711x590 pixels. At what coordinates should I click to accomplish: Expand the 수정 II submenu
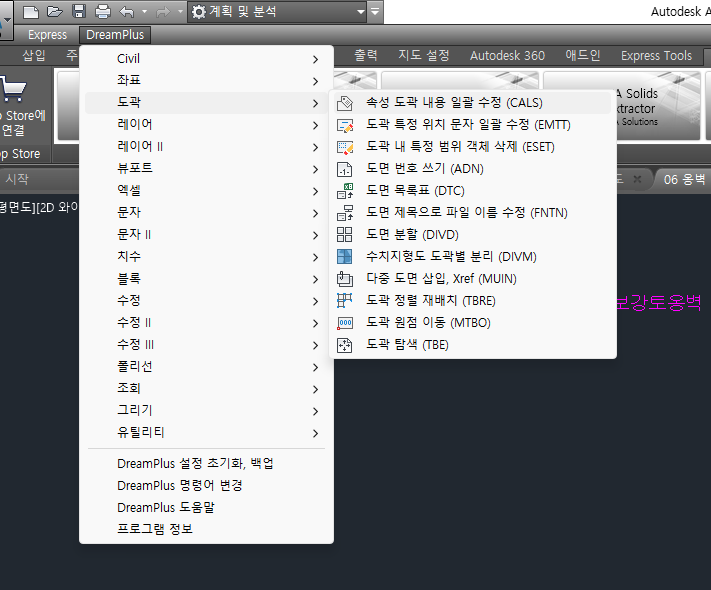coord(206,323)
